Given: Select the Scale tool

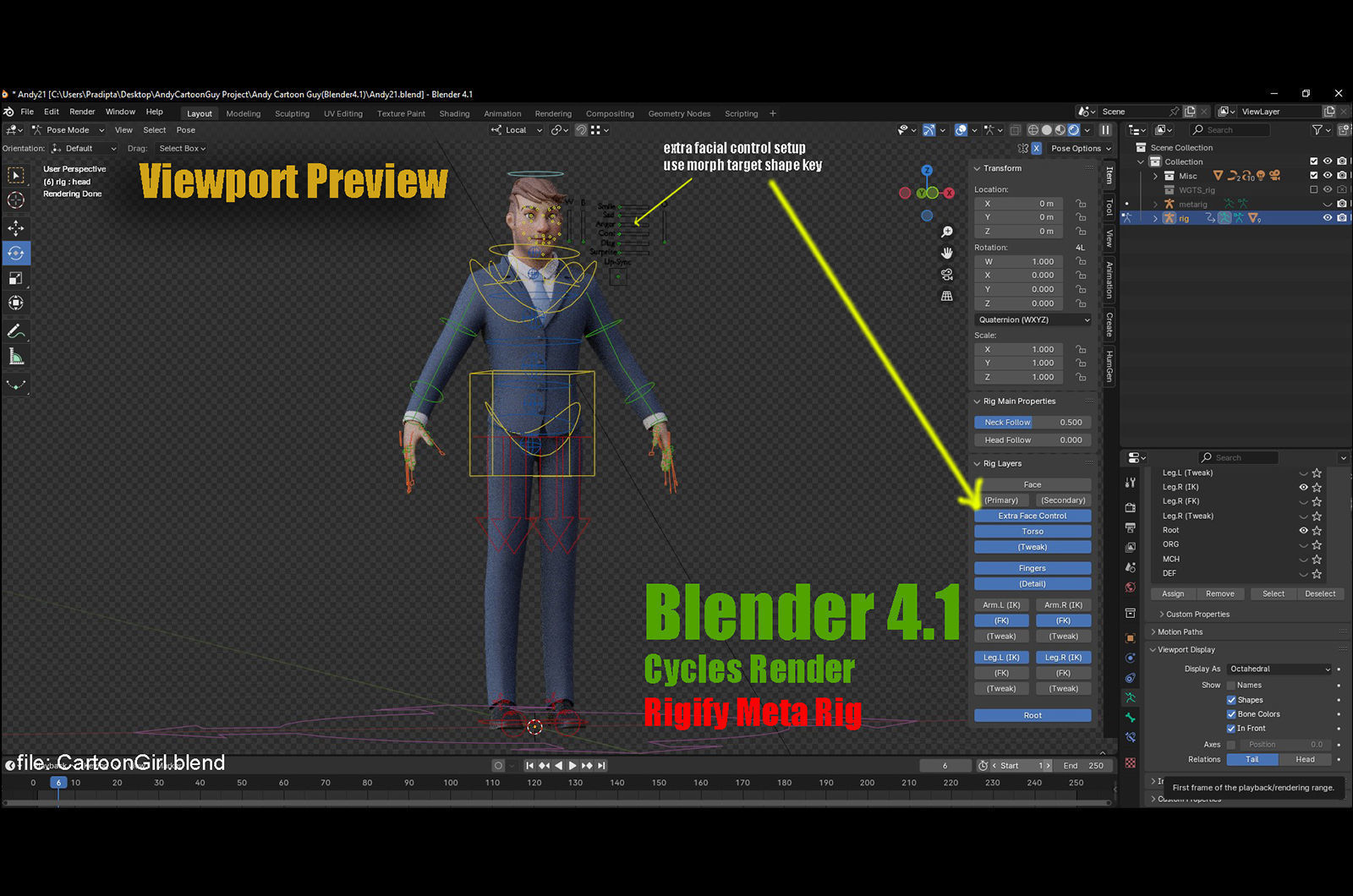Looking at the screenshot, I should point(16,278).
